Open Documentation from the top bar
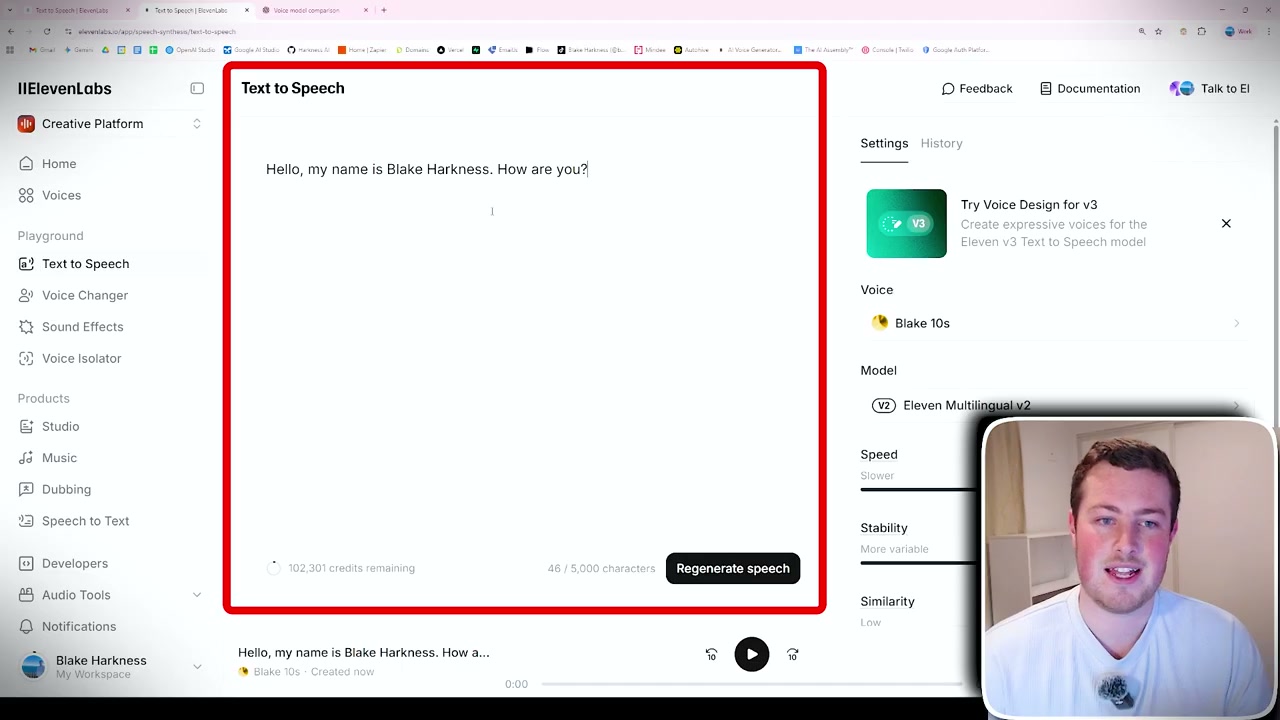1280x720 pixels. (1089, 89)
